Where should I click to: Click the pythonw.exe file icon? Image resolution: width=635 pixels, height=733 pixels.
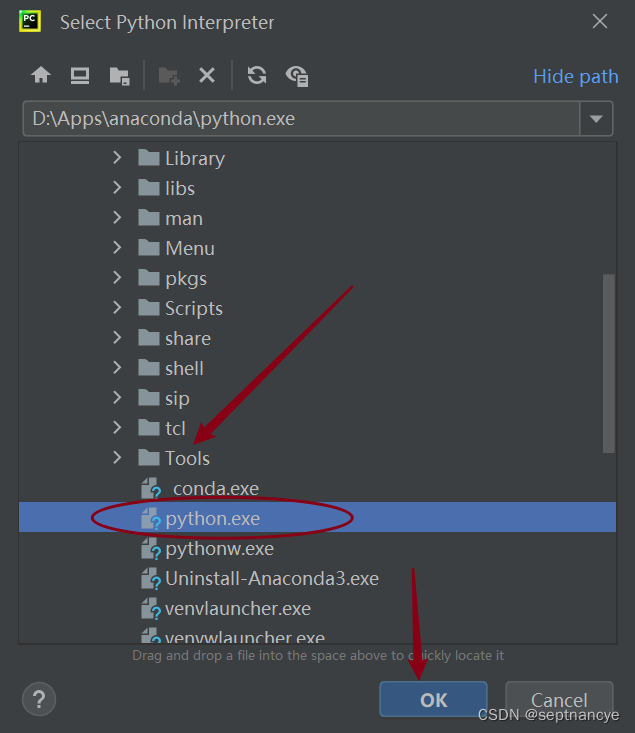point(151,548)
